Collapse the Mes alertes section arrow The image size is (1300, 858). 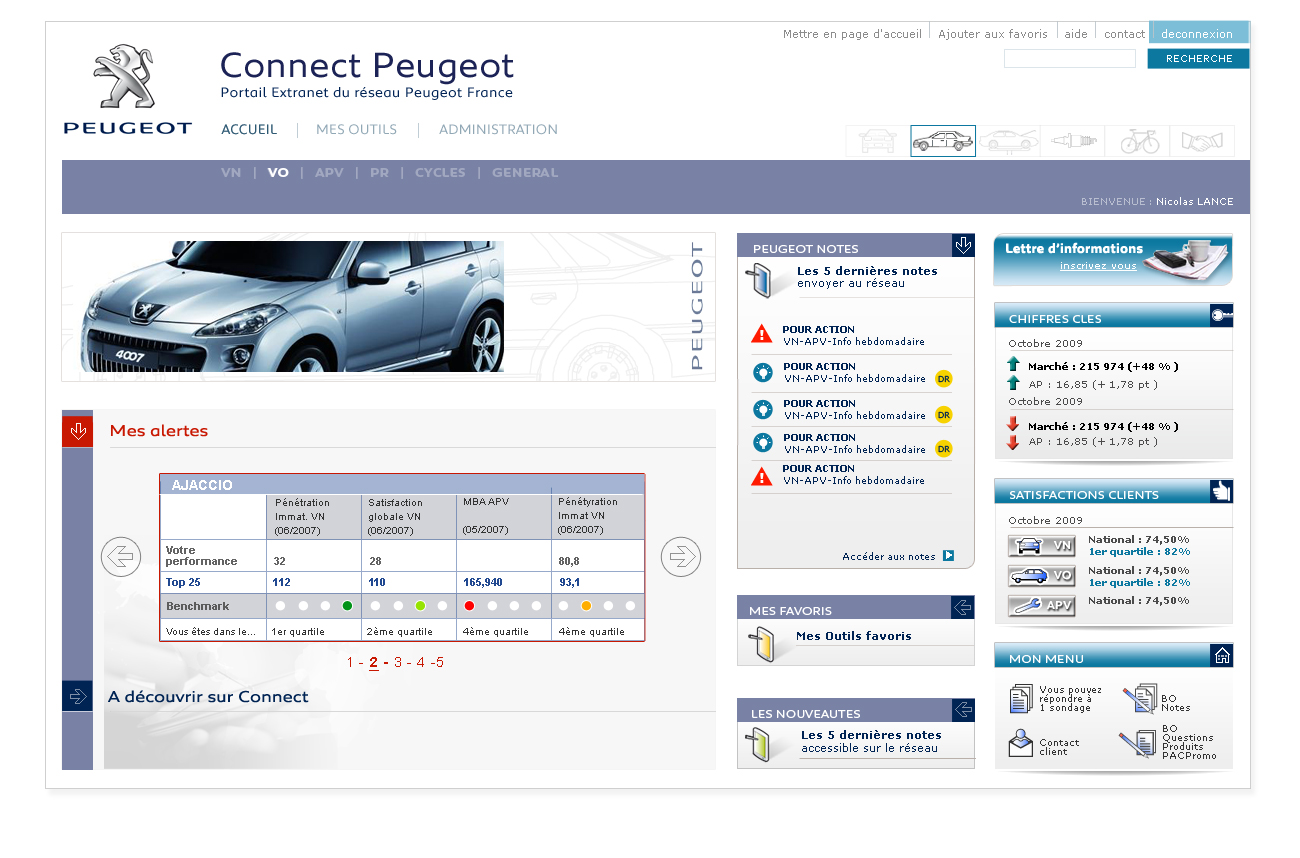(x=77, y=431)
